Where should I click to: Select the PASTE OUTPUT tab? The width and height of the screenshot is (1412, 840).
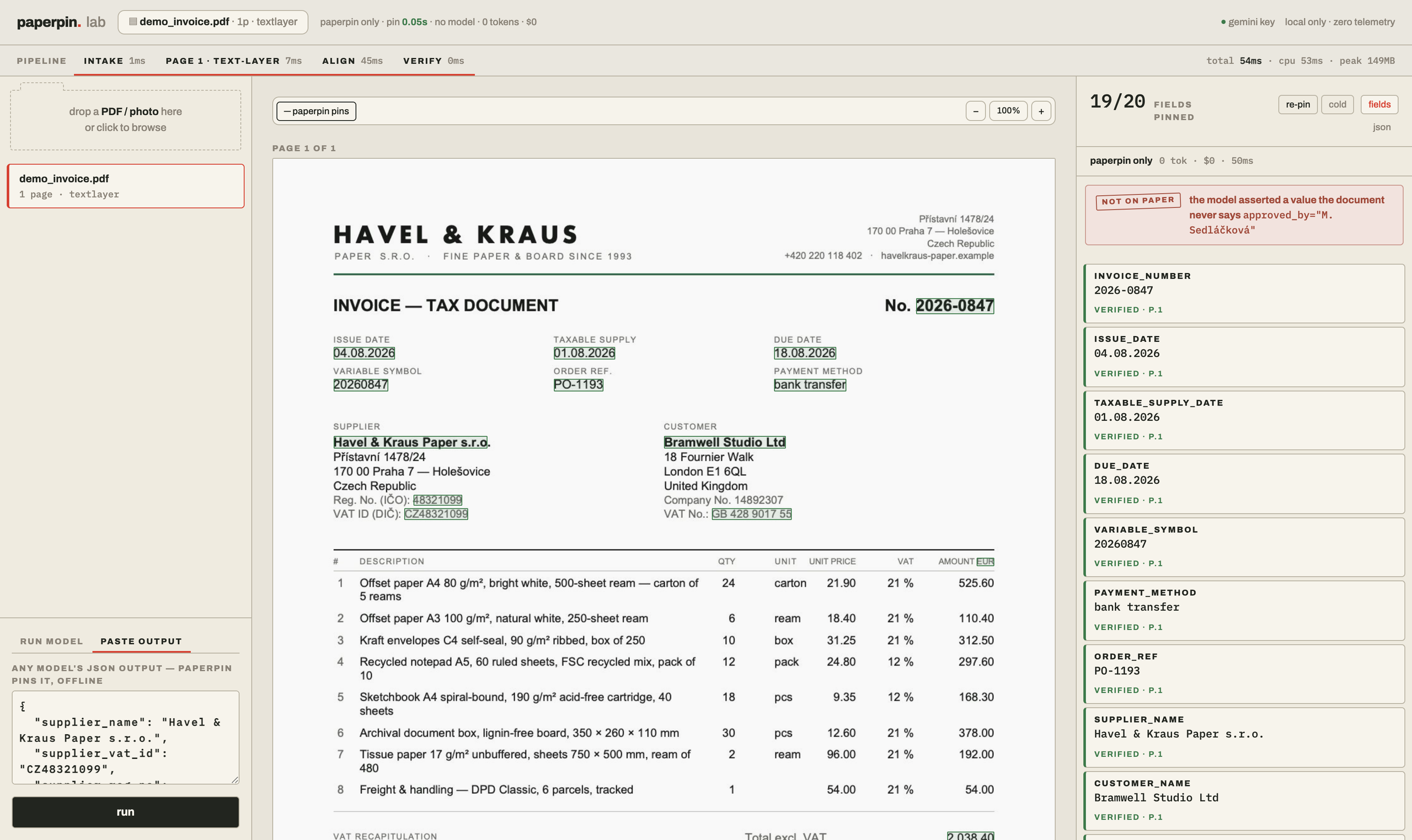coord(141,641)
